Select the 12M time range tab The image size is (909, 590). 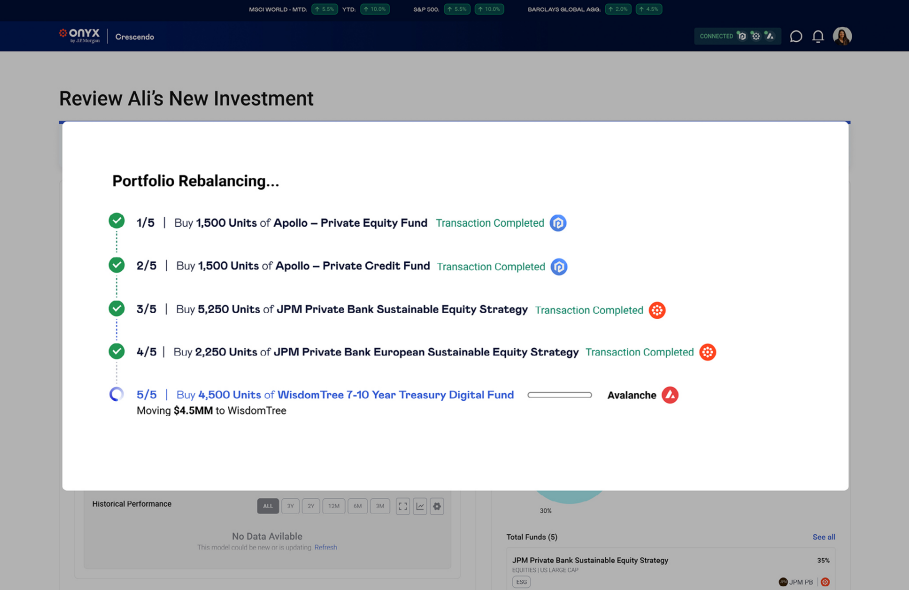tap(334, 506)
